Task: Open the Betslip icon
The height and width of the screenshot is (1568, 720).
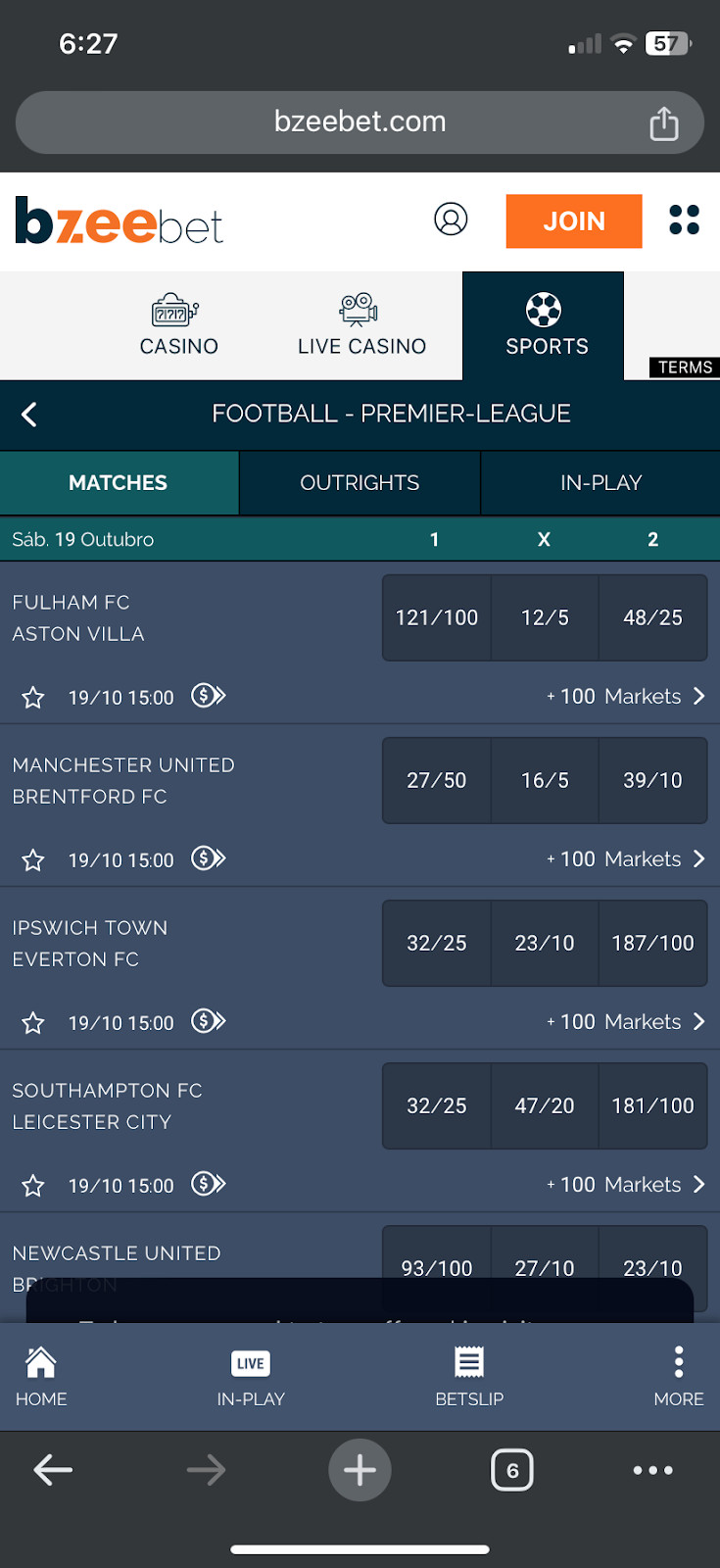Action: 469,1376
